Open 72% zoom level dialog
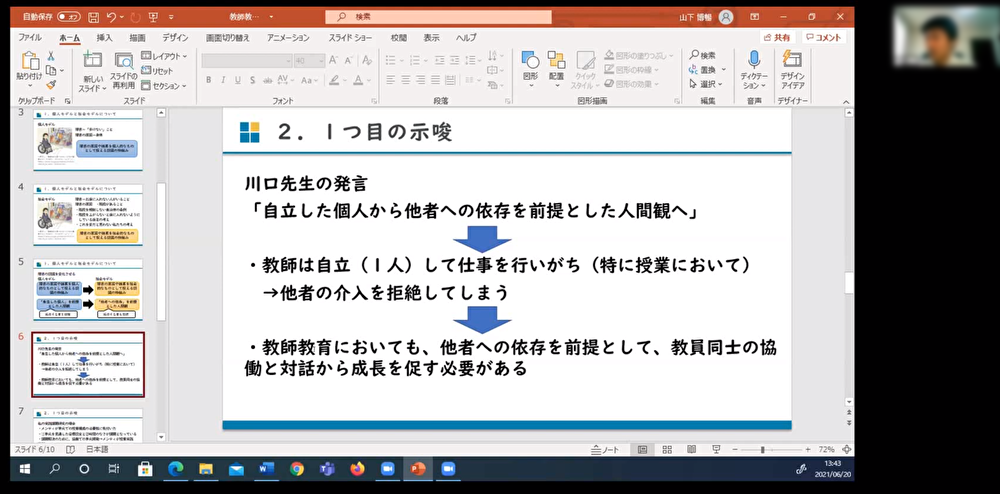This screenshot has height=494, width=1000. [826, 449]
